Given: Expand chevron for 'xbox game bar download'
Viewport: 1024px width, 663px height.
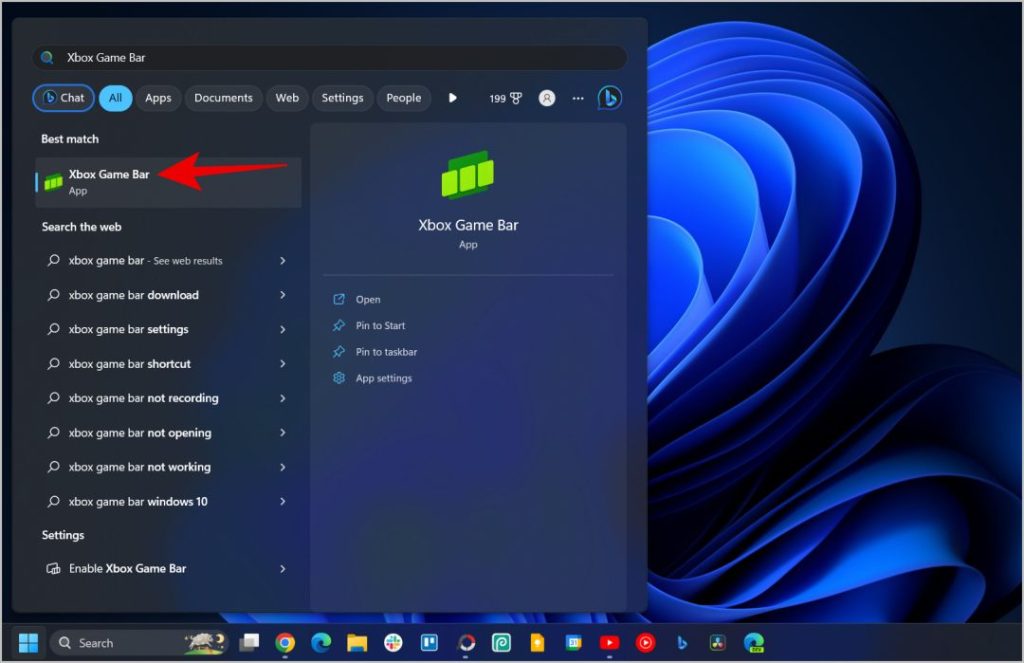Looking at the screenshot, I should [283, 295].
